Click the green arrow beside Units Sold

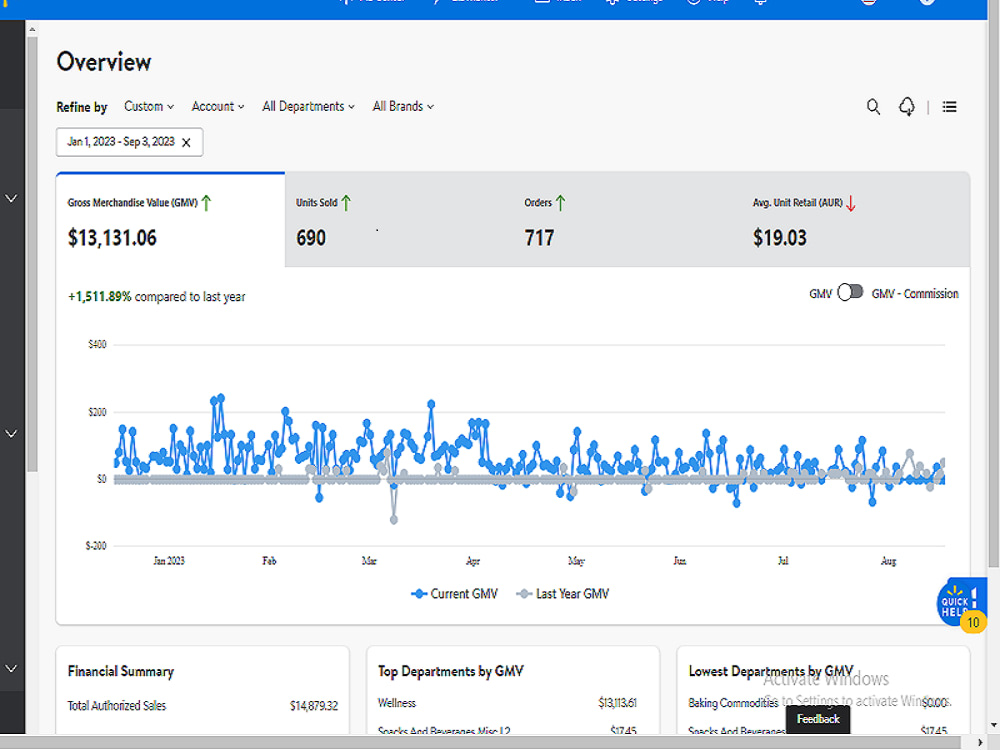(346, 203)
